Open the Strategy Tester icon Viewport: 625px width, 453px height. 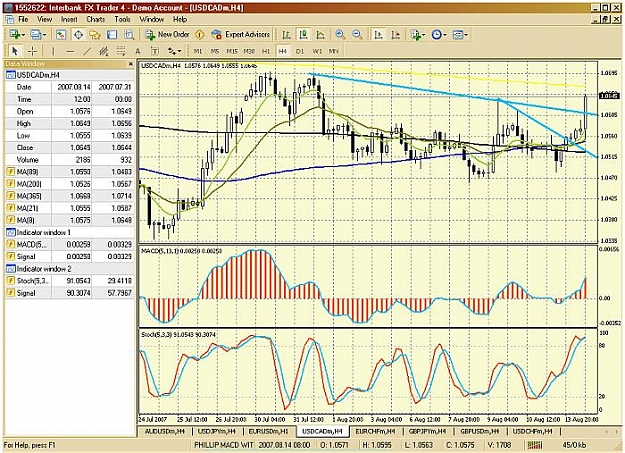129,35
